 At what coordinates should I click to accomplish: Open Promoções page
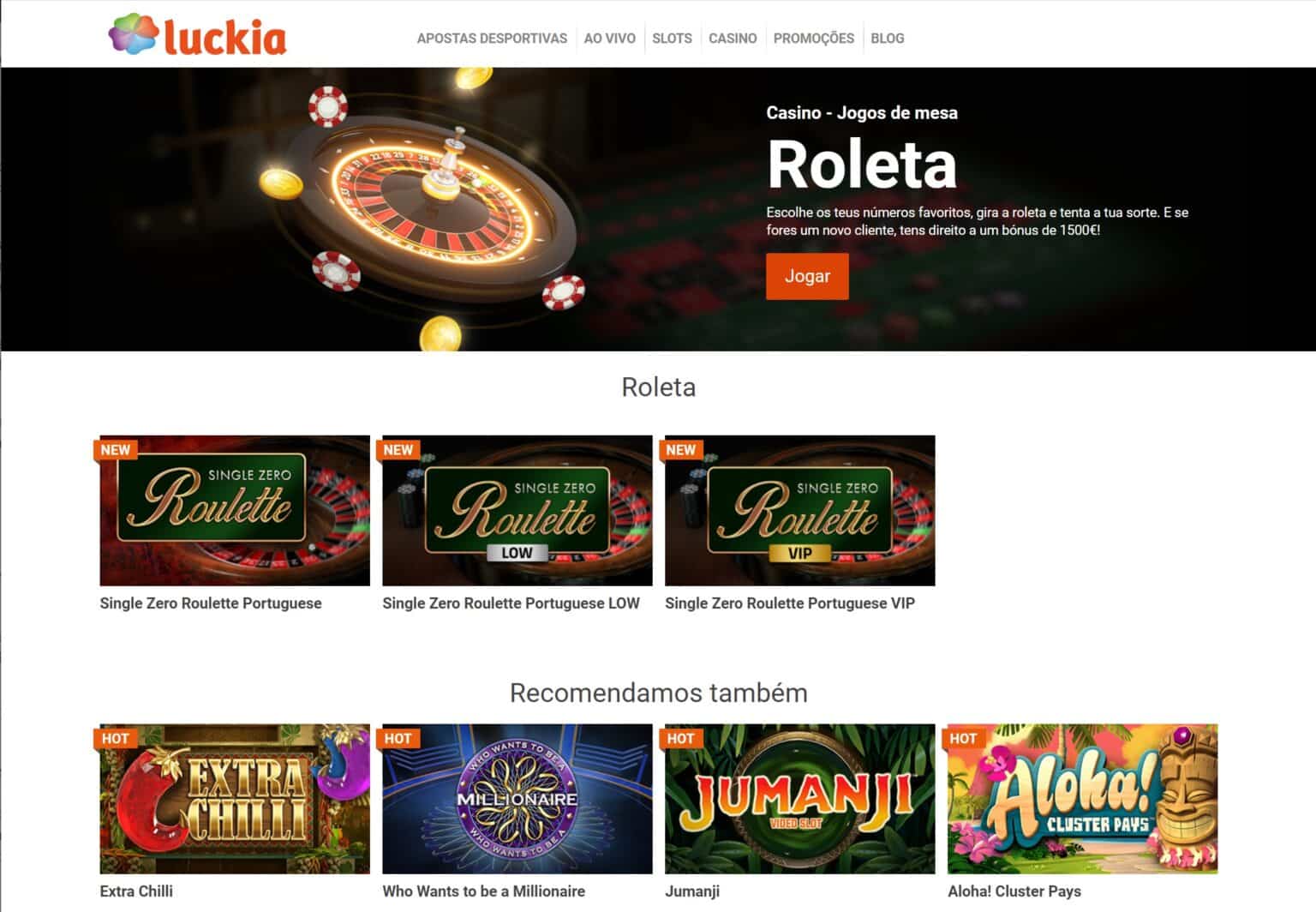tap(813, 39)
